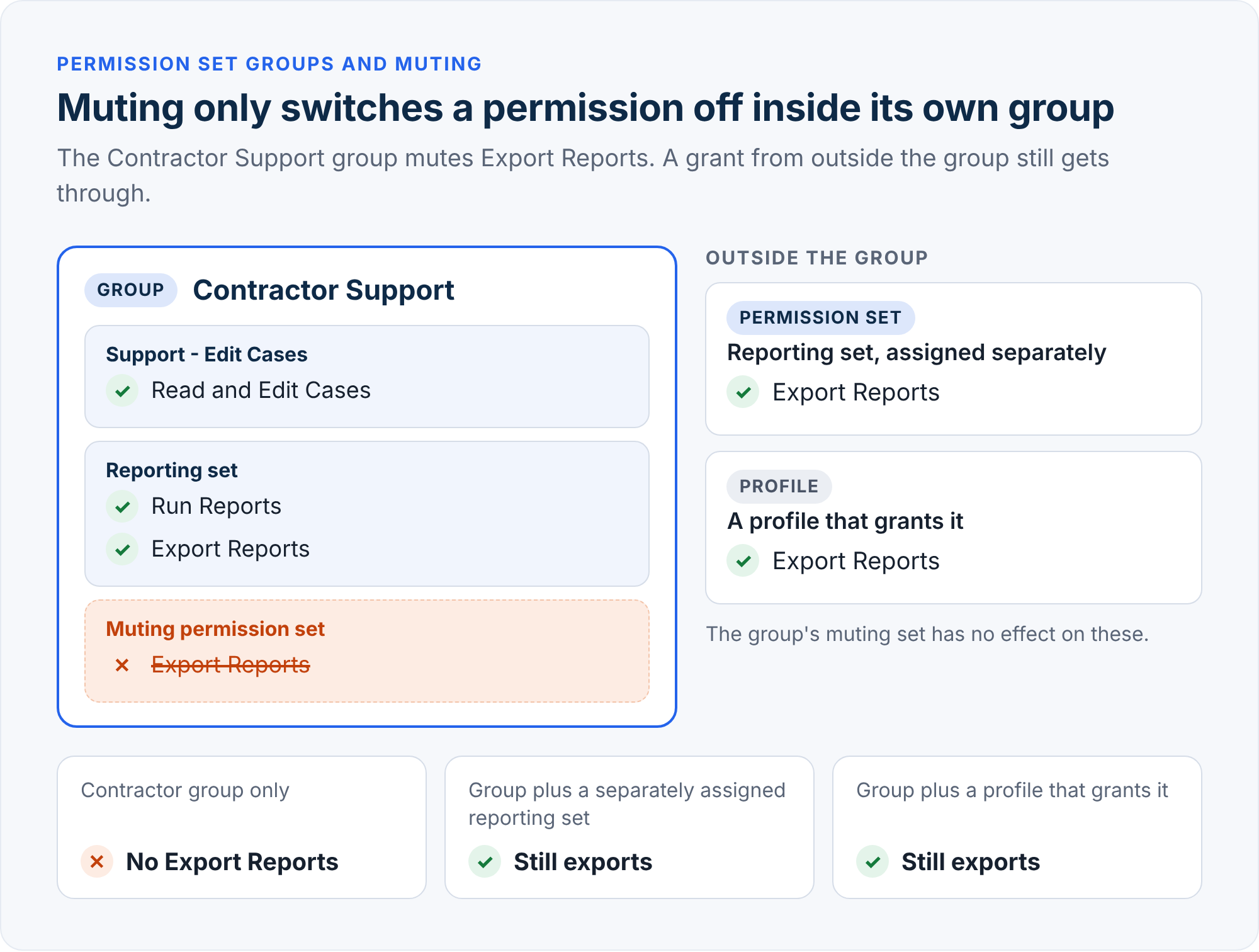Click the Group plus a profile that grants it label
This screenshot has width=1259, height=952.
pyautogui.click(x=1012, y=790)
